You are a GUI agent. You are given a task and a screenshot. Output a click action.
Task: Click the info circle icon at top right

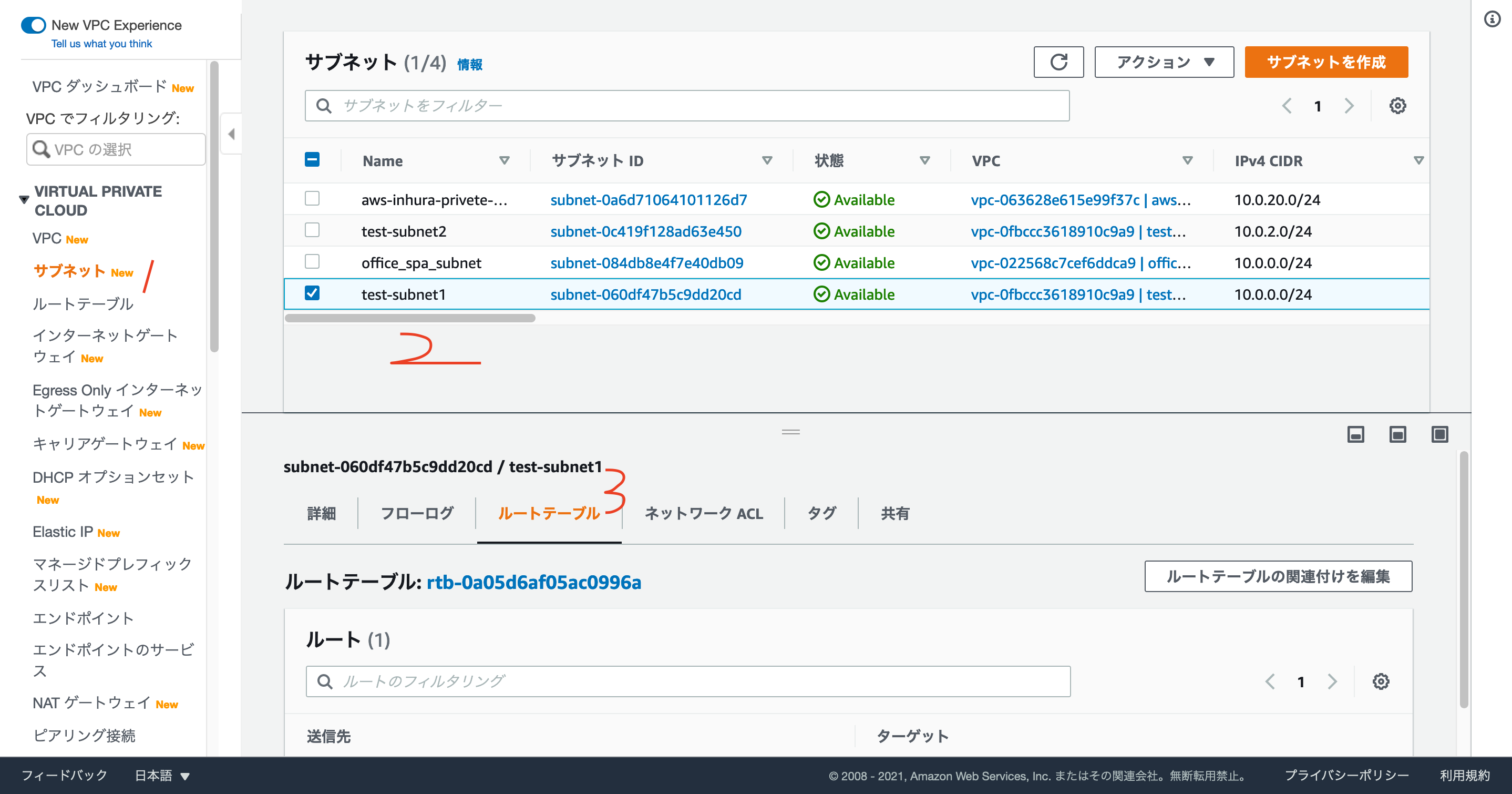pos(1492,19)
